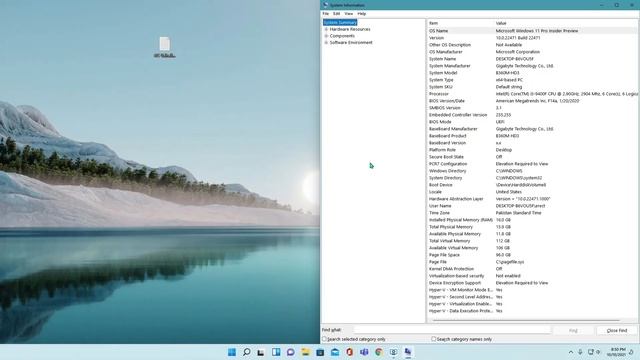The height and width of the screenshot is (360, 640).
Task: Select the Windows Directory row
Action: tap(533, 171)
